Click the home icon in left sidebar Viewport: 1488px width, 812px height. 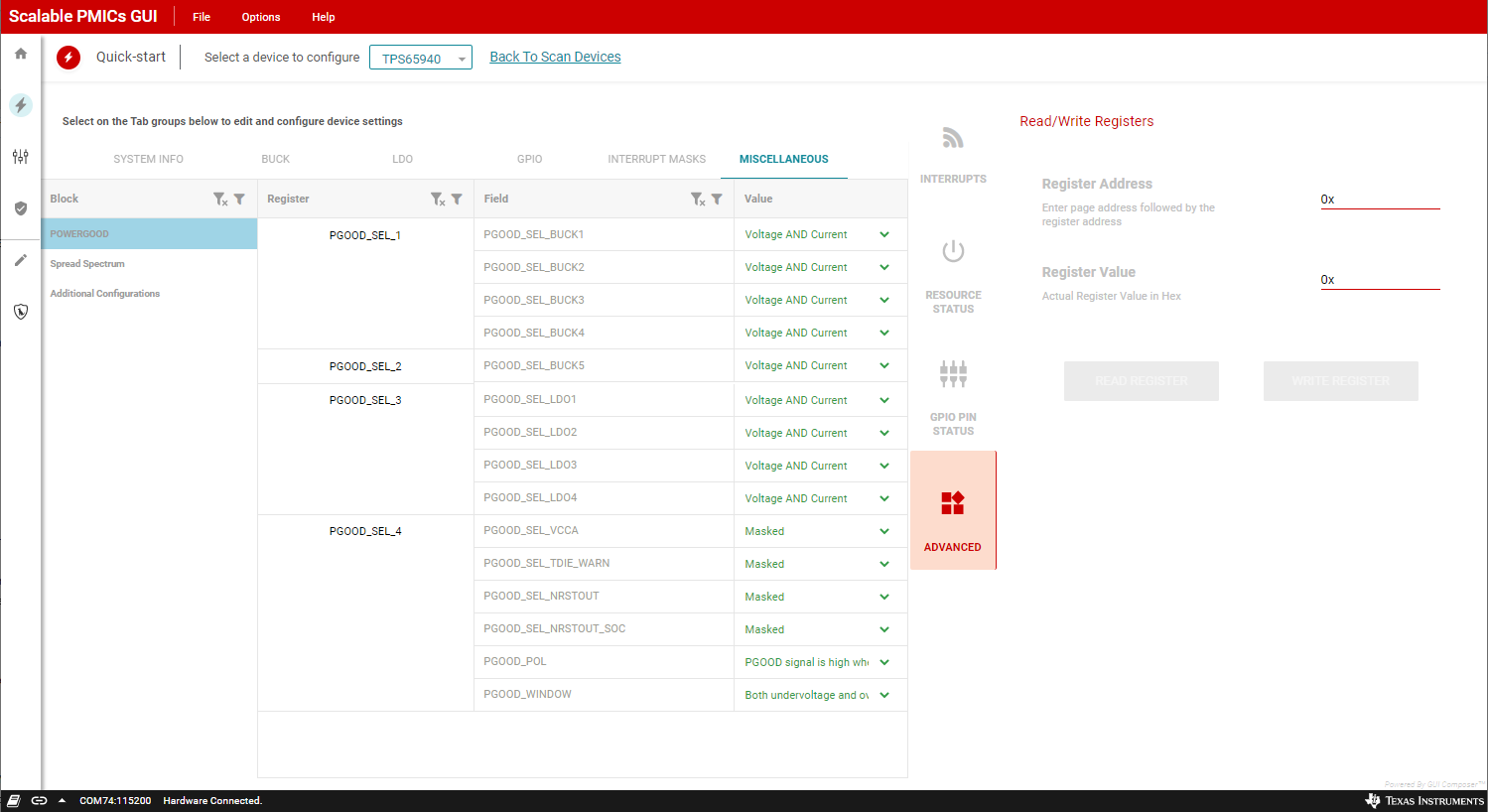coord(21,54)
